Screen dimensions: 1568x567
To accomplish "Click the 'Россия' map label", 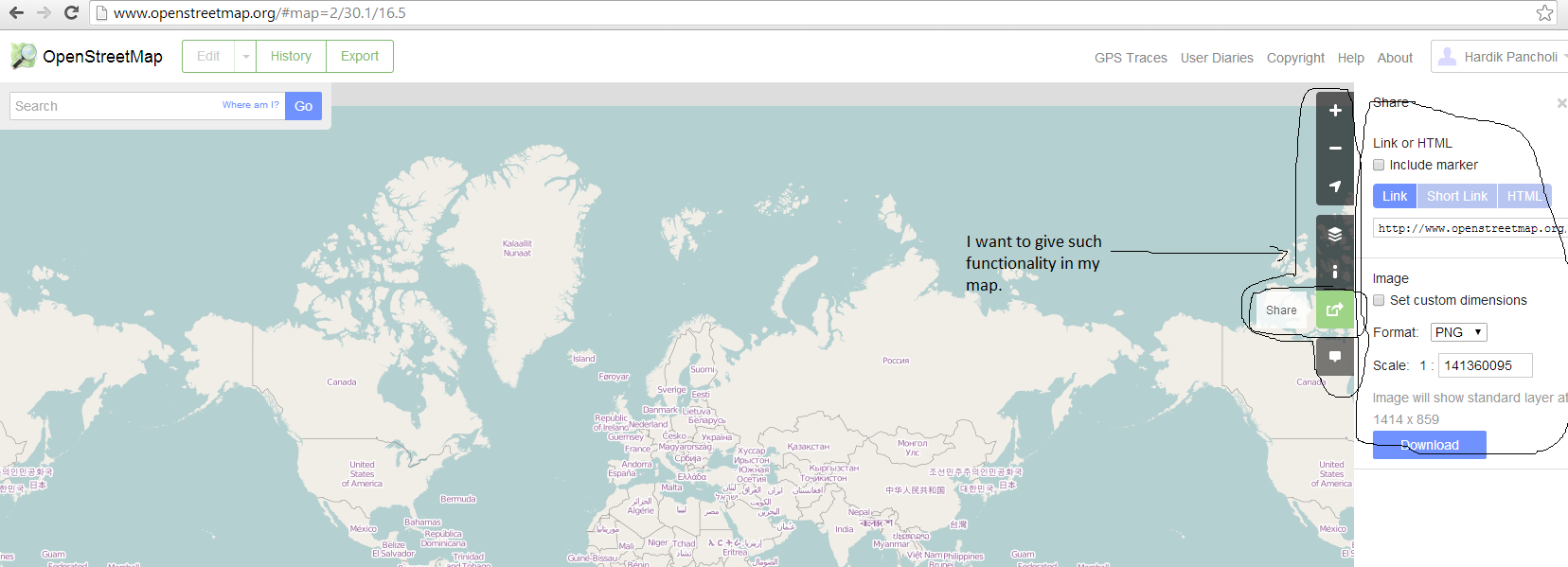I will point(896,361).
